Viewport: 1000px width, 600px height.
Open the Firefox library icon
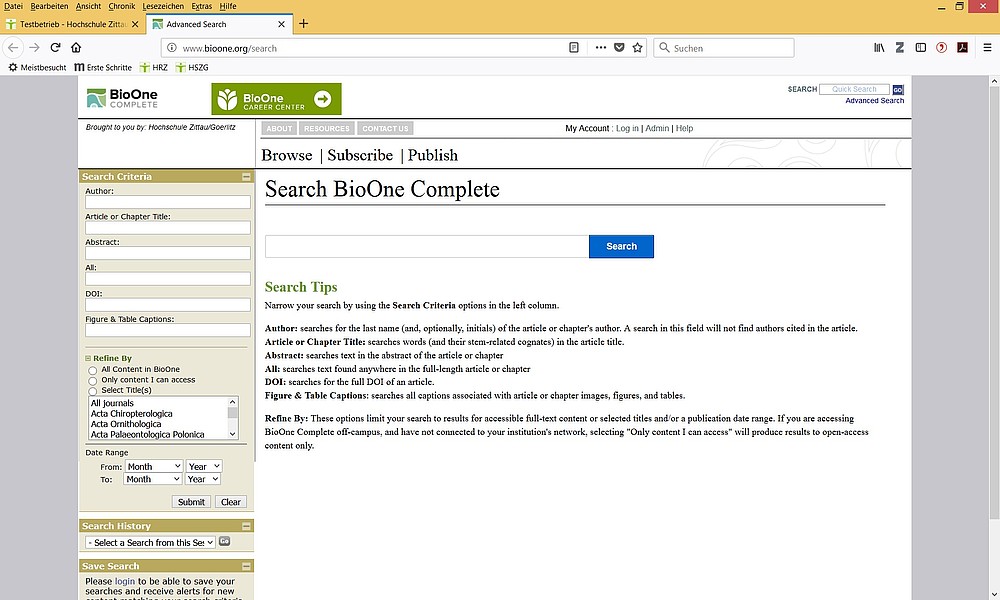click(879, 47)
